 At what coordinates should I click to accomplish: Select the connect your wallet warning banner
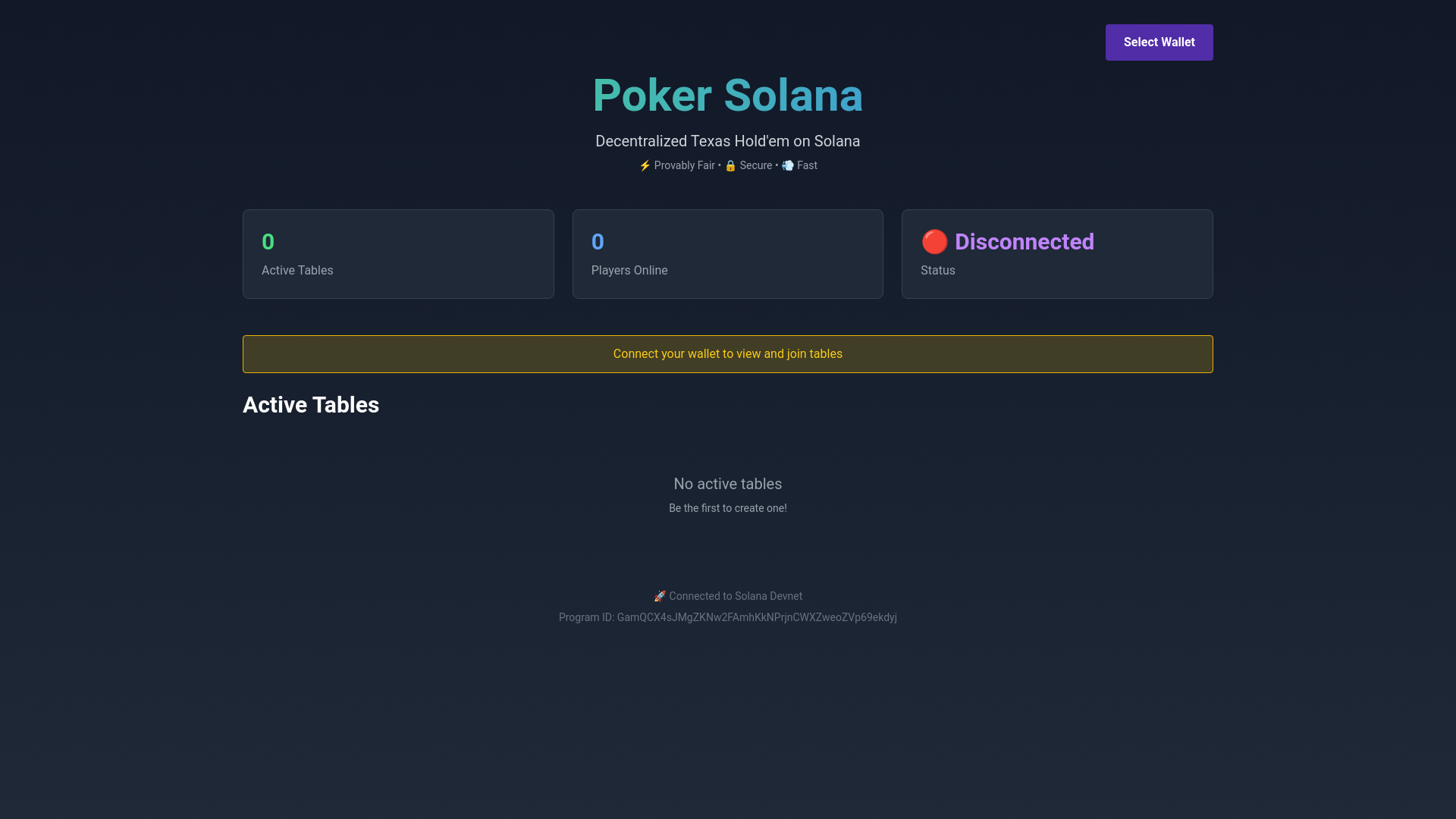click(727, 354)
